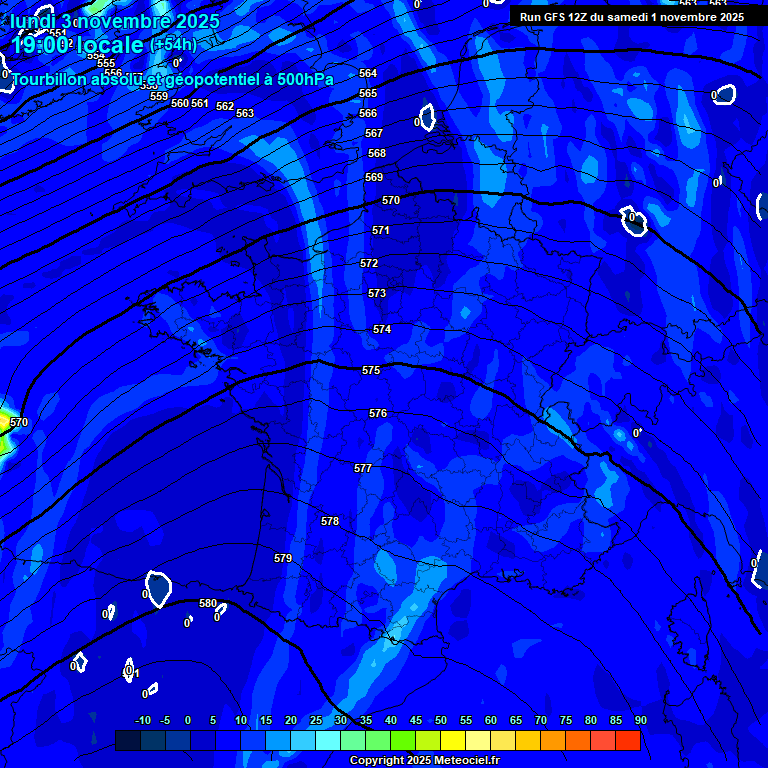Viewport: 768px width, 768px height.
Task: Select the bright green swatch between 40 and 45
Action: point(402,741)
